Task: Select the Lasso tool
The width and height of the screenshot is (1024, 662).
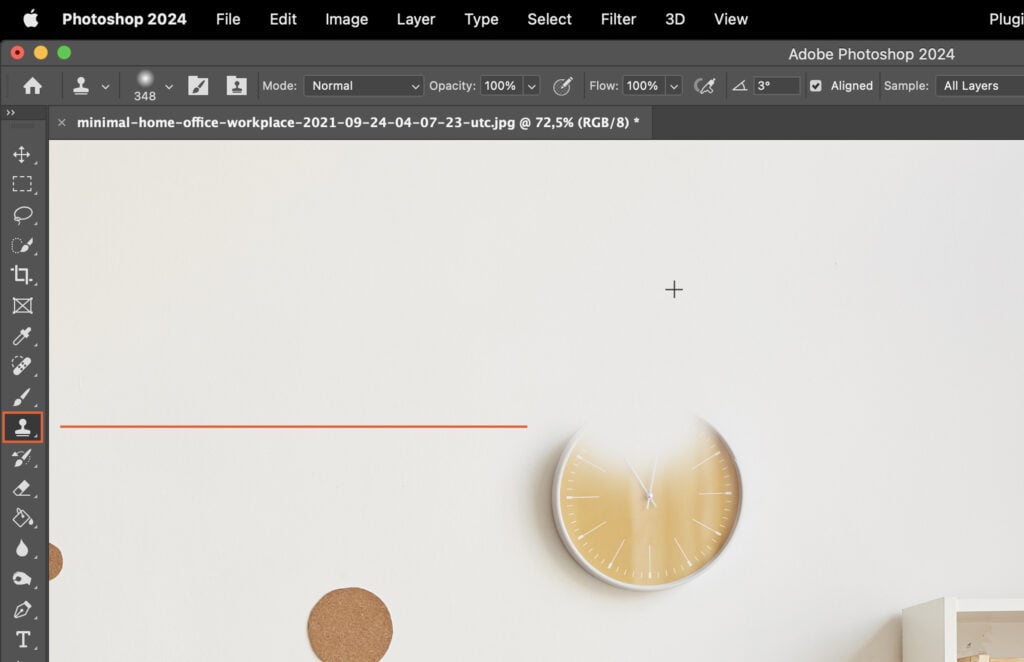Action: point(24,215)
